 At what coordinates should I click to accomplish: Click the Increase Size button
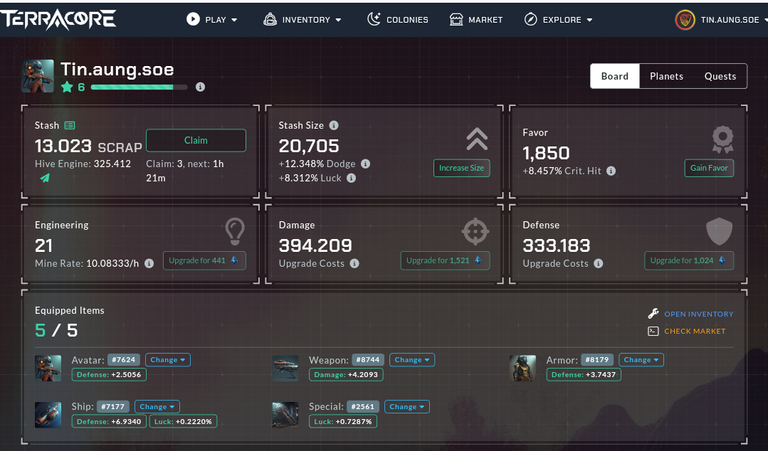(x=461, y=168)
